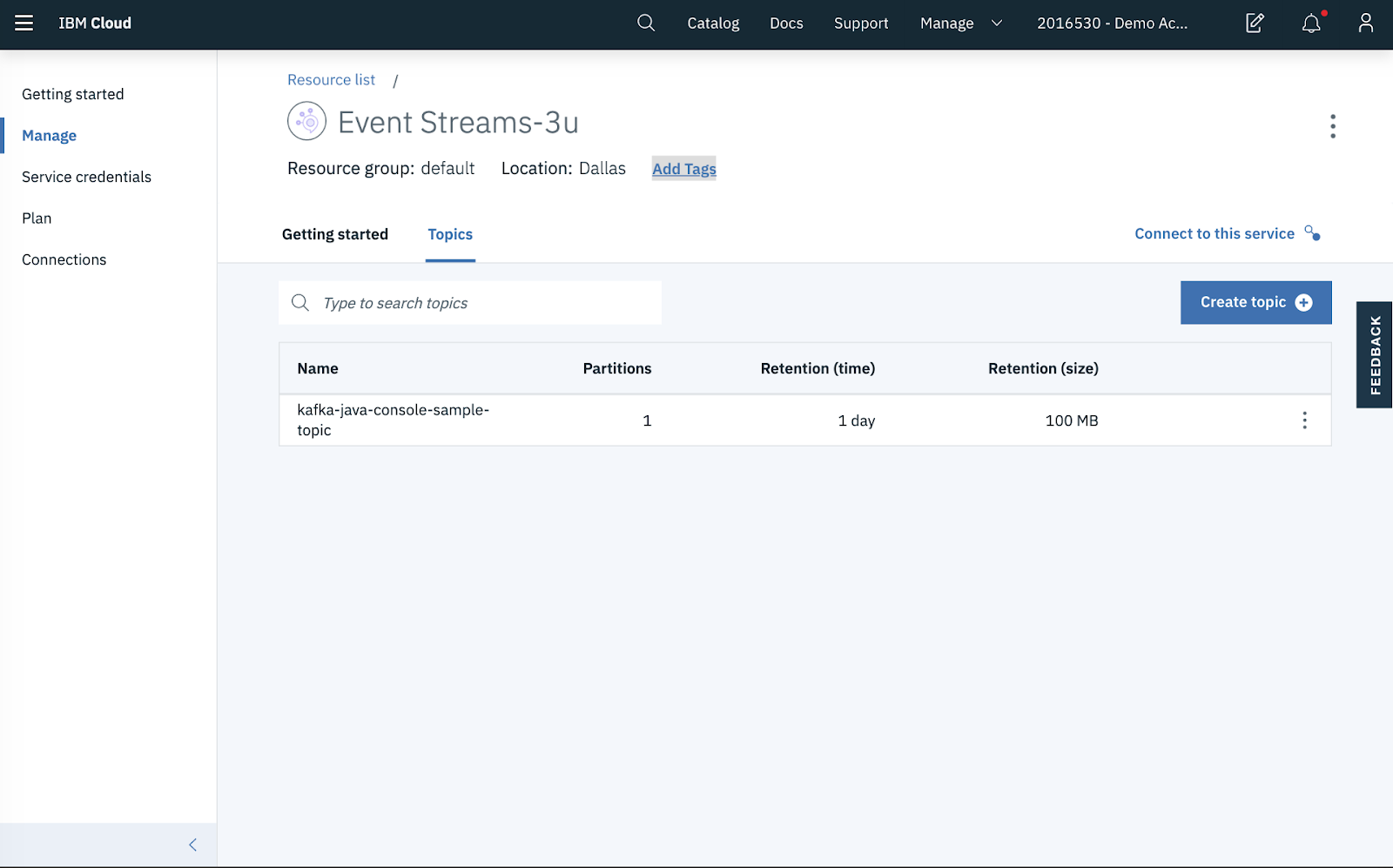Click the Create topic button
The image size is (1393, 868).
coord(1255,303)
